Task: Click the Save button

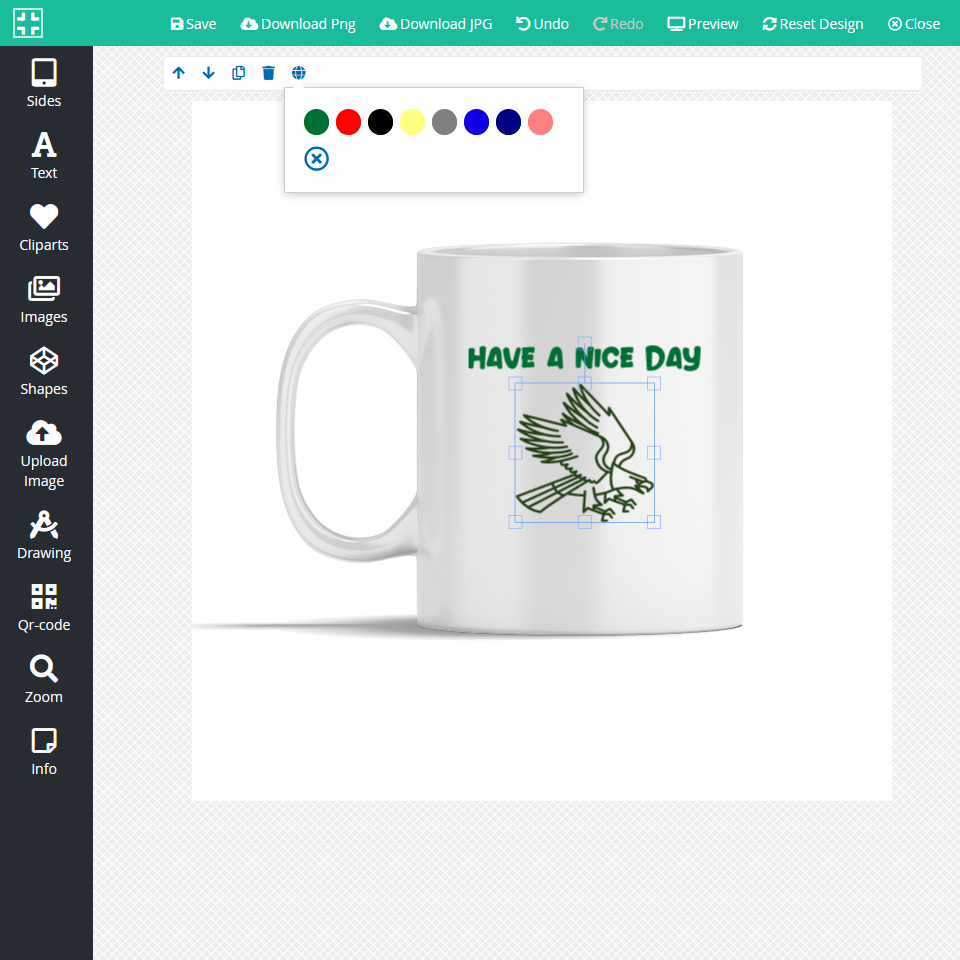Action: click(x=193, y=24)
